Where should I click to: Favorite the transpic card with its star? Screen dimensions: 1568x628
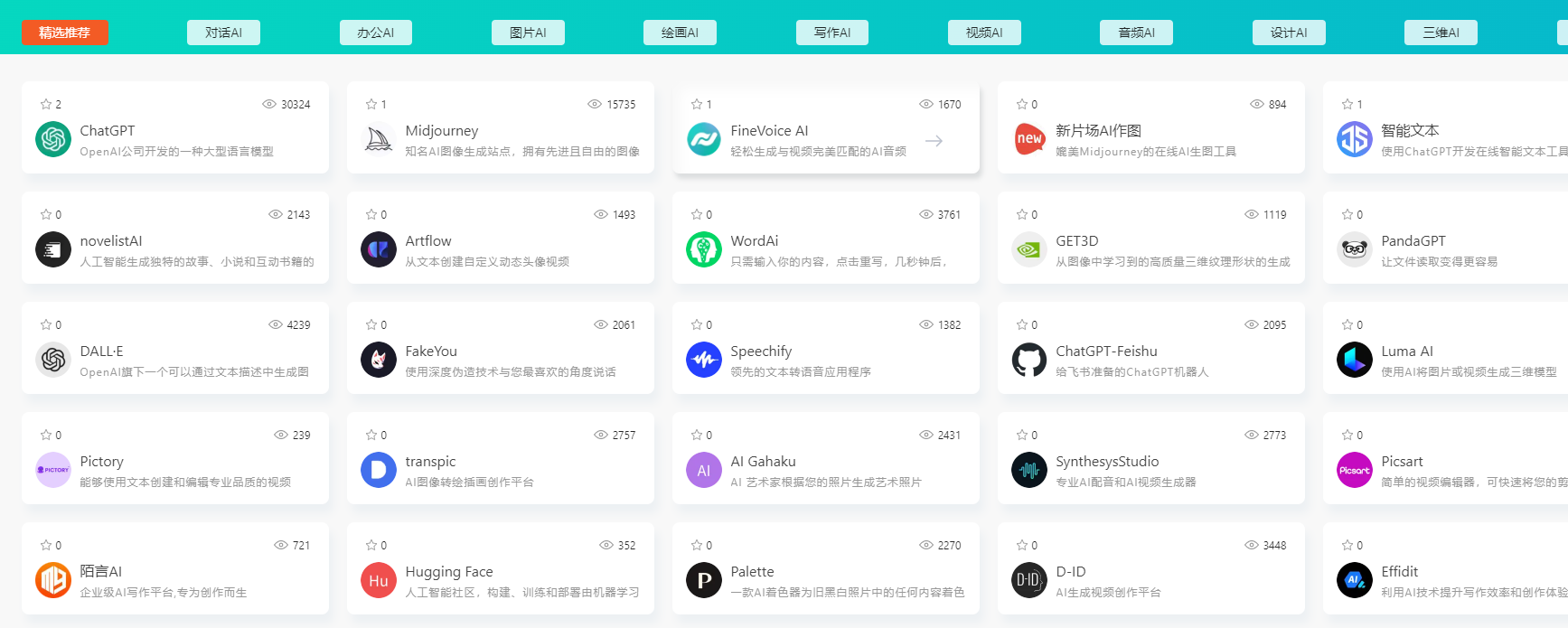[371, 435]
